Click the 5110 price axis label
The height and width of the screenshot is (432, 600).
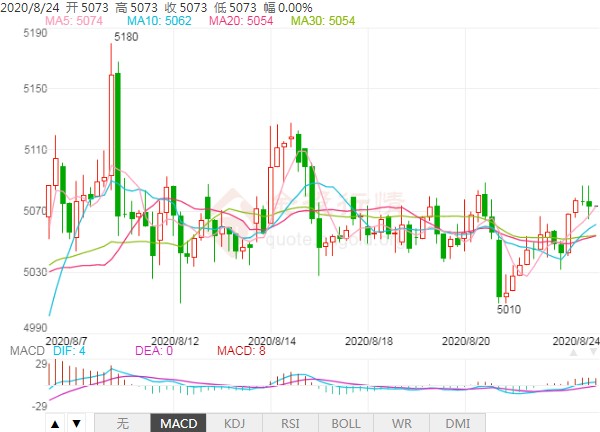tap(35, 150)
